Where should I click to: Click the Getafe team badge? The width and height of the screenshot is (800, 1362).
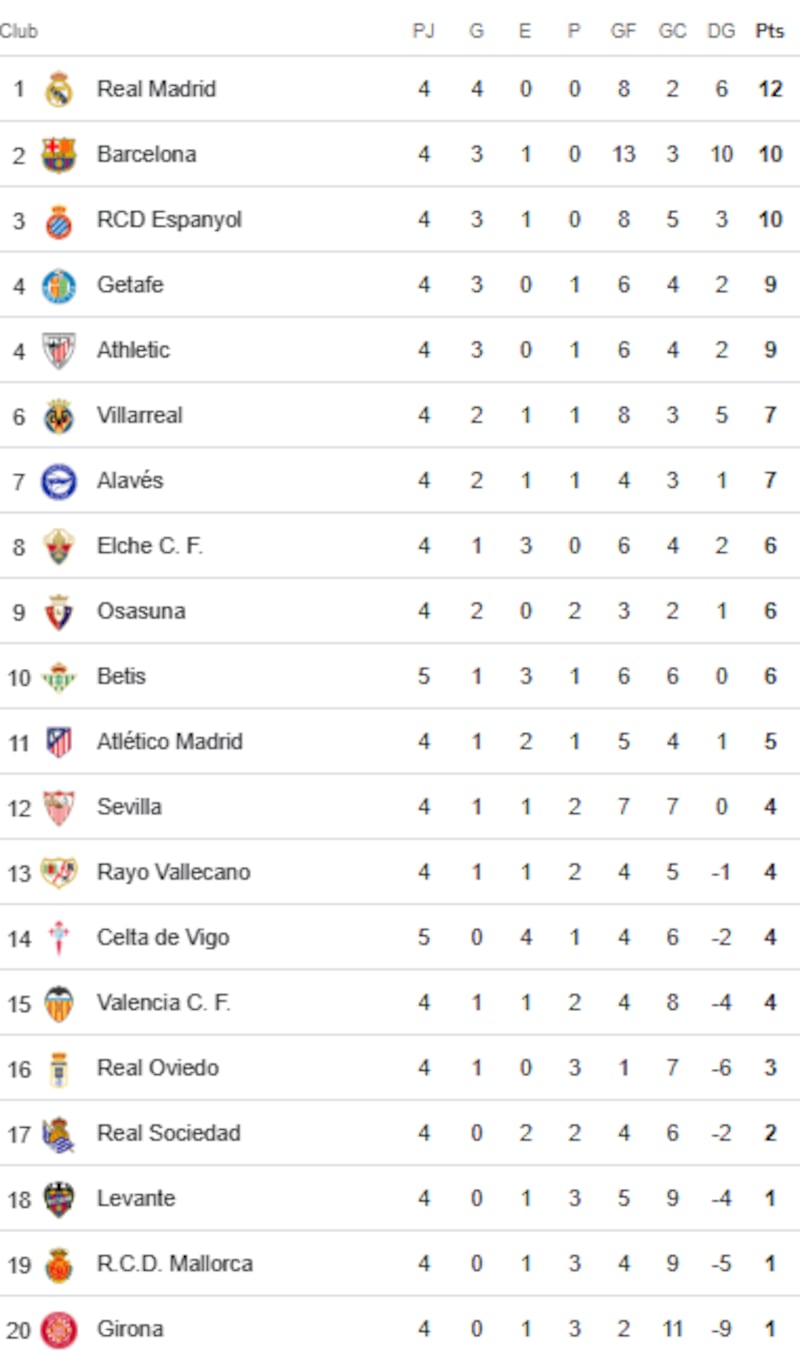(x=59, y=286)
